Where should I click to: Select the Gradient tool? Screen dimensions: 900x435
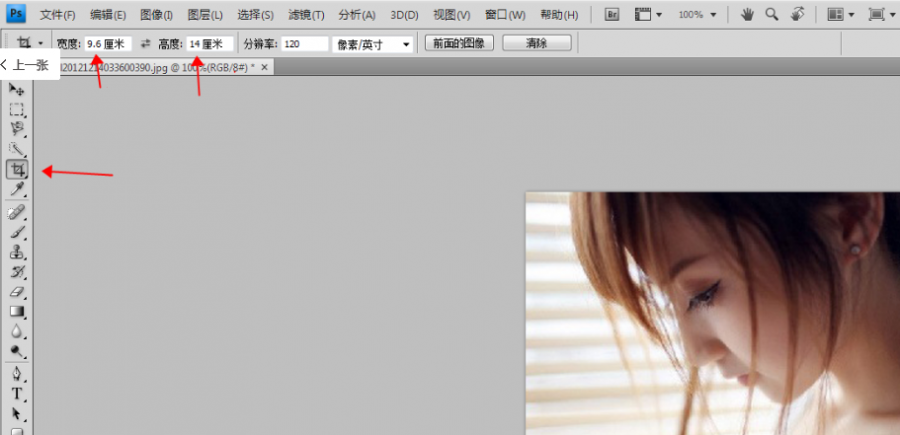[x=17, y=312]
